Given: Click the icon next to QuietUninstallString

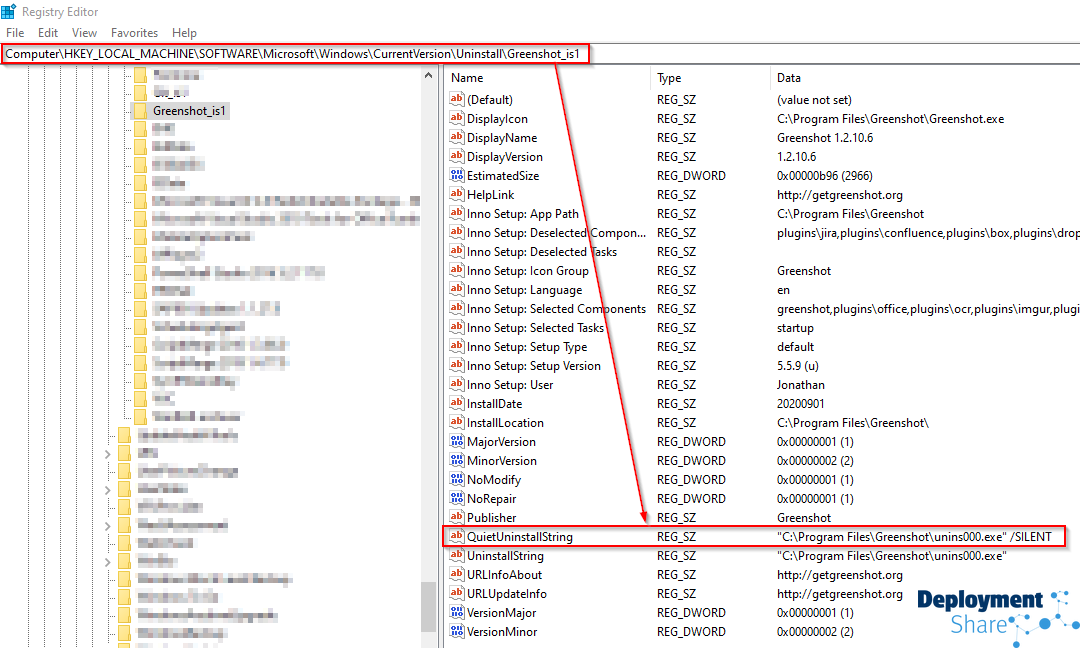Looking at the screenshot, I should coord(457,537).
